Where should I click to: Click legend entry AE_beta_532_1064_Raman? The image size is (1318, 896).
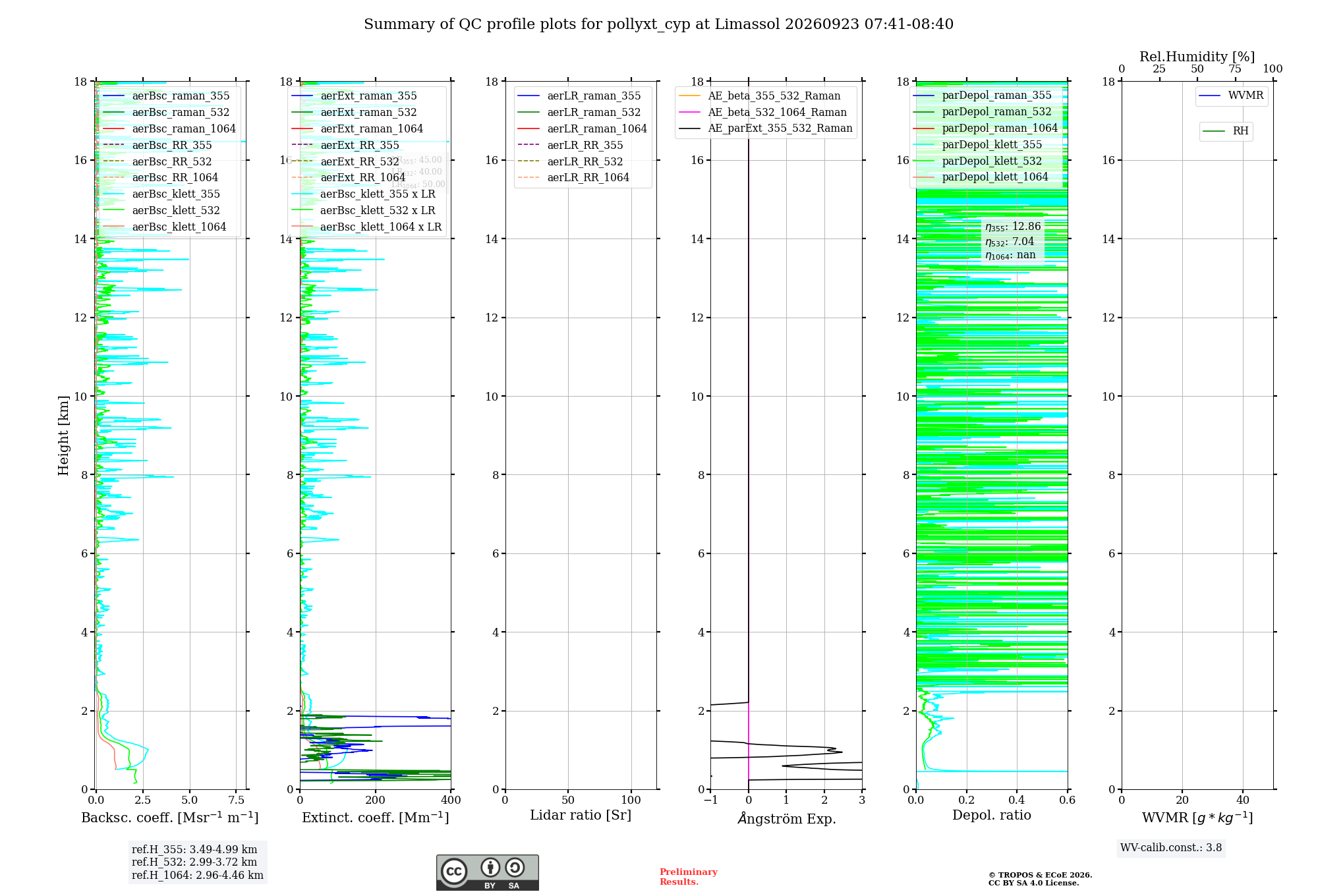coord(763,112)
